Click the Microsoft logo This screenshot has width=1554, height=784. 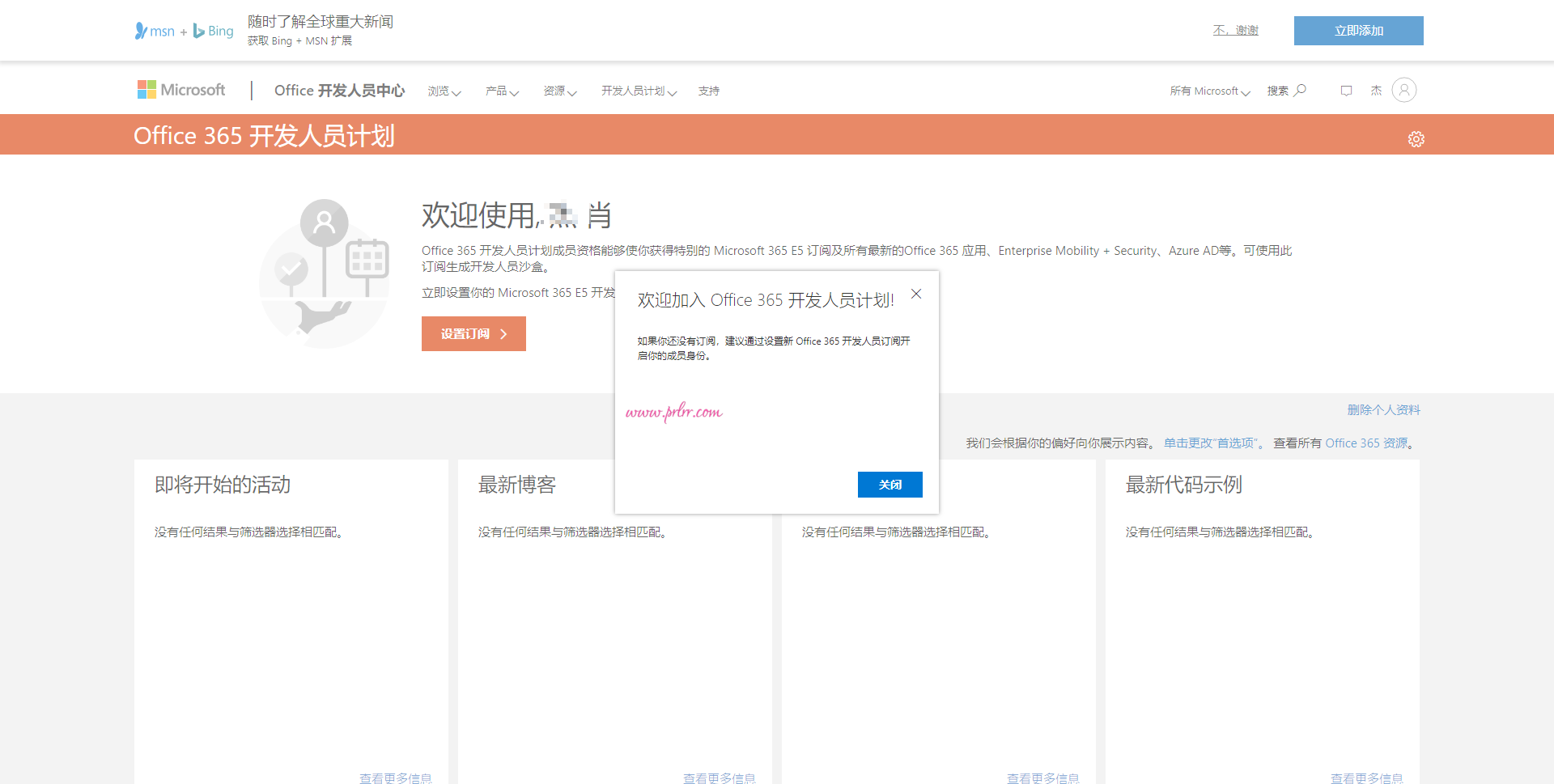pos(180,89)
